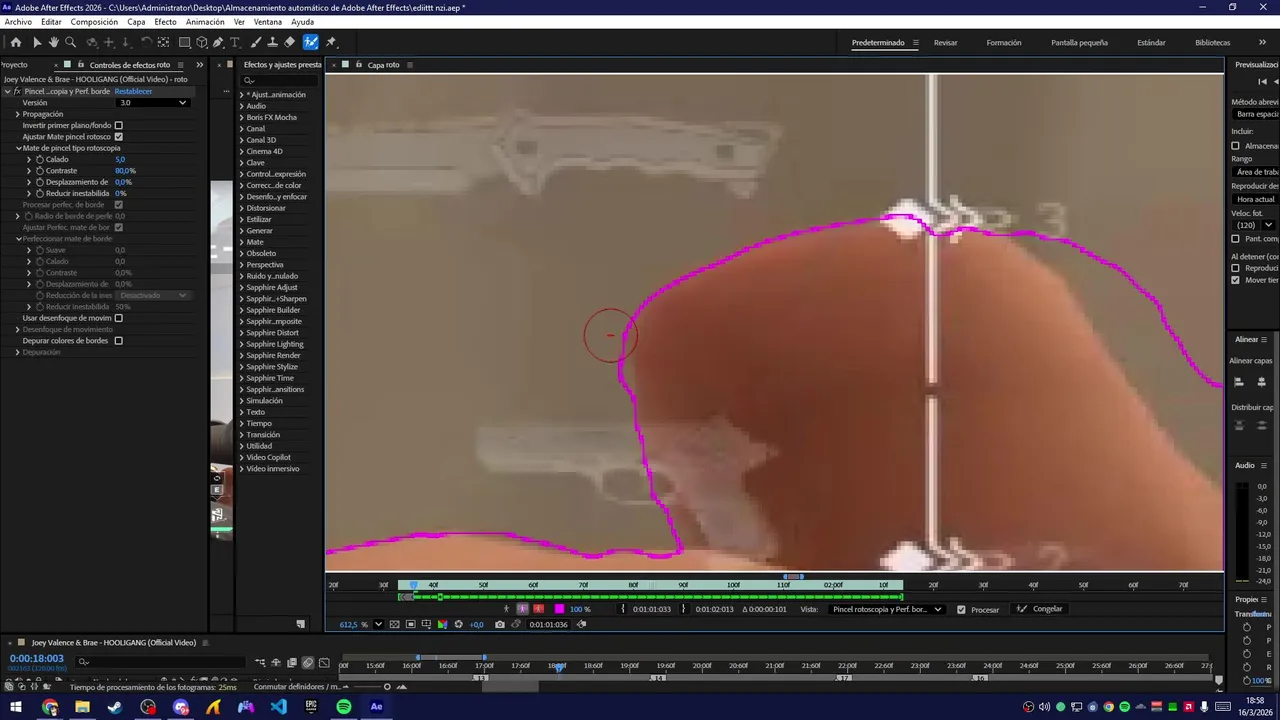Screen dimensions: 1280x720
Task: Toggle the red alpha overlay view button
Action: coord(538,609)
